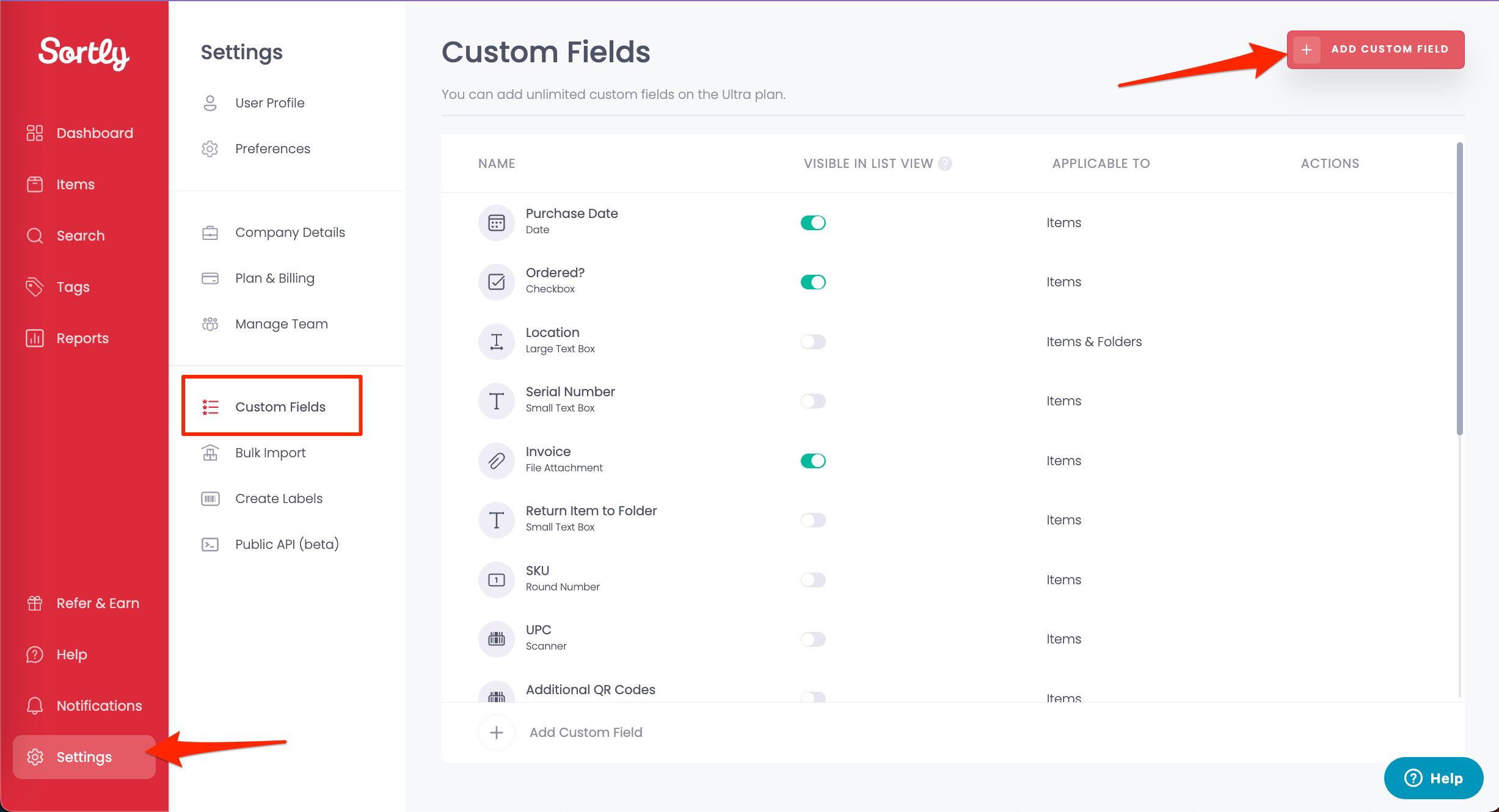This screenshot has width=1499, height=812.
Task: Click the ADD CUSTOM FIELD button
Action: click(1376, 49)
